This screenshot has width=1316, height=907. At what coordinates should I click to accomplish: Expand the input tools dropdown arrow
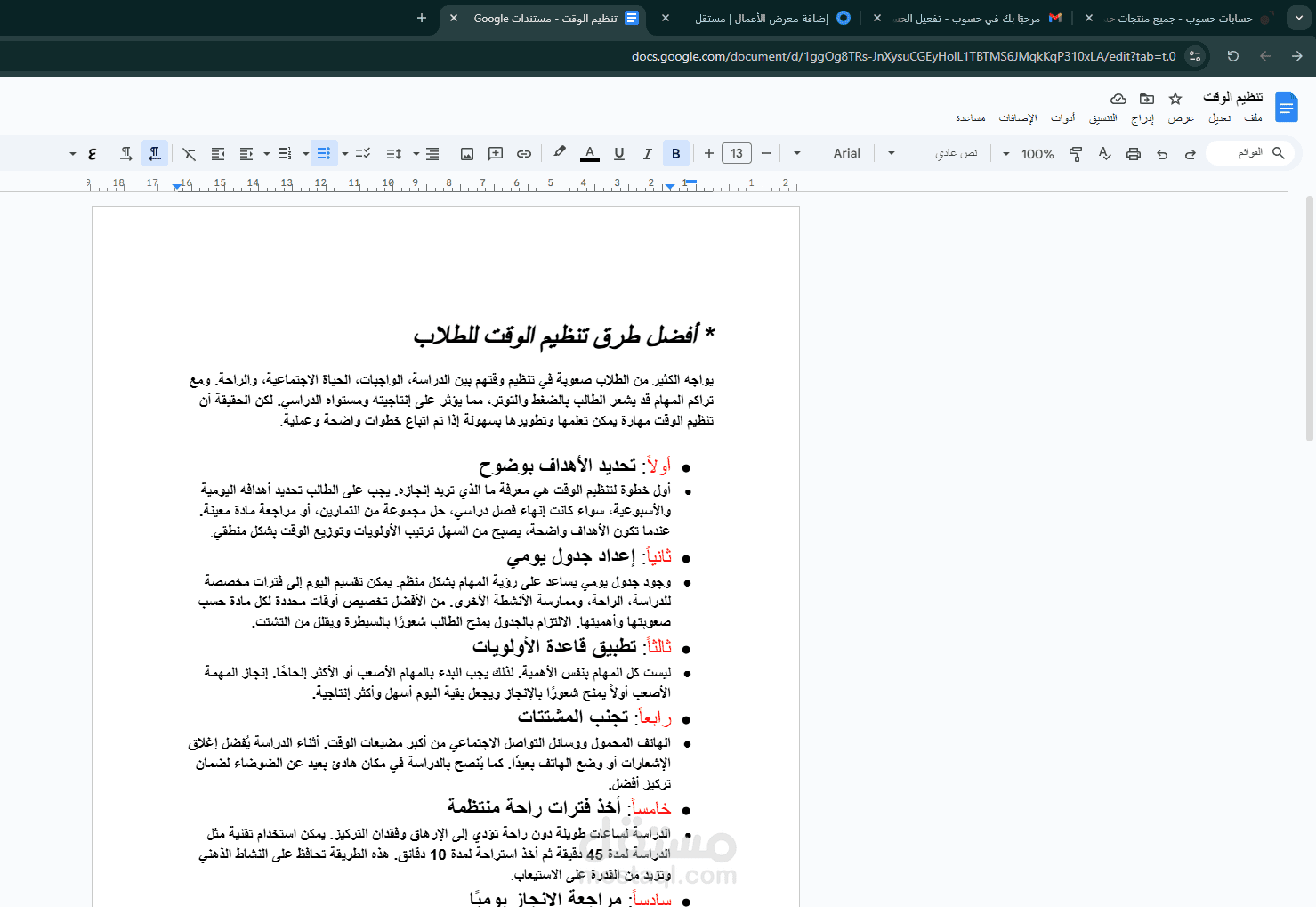pyautogui.click(x=73, y=154)
